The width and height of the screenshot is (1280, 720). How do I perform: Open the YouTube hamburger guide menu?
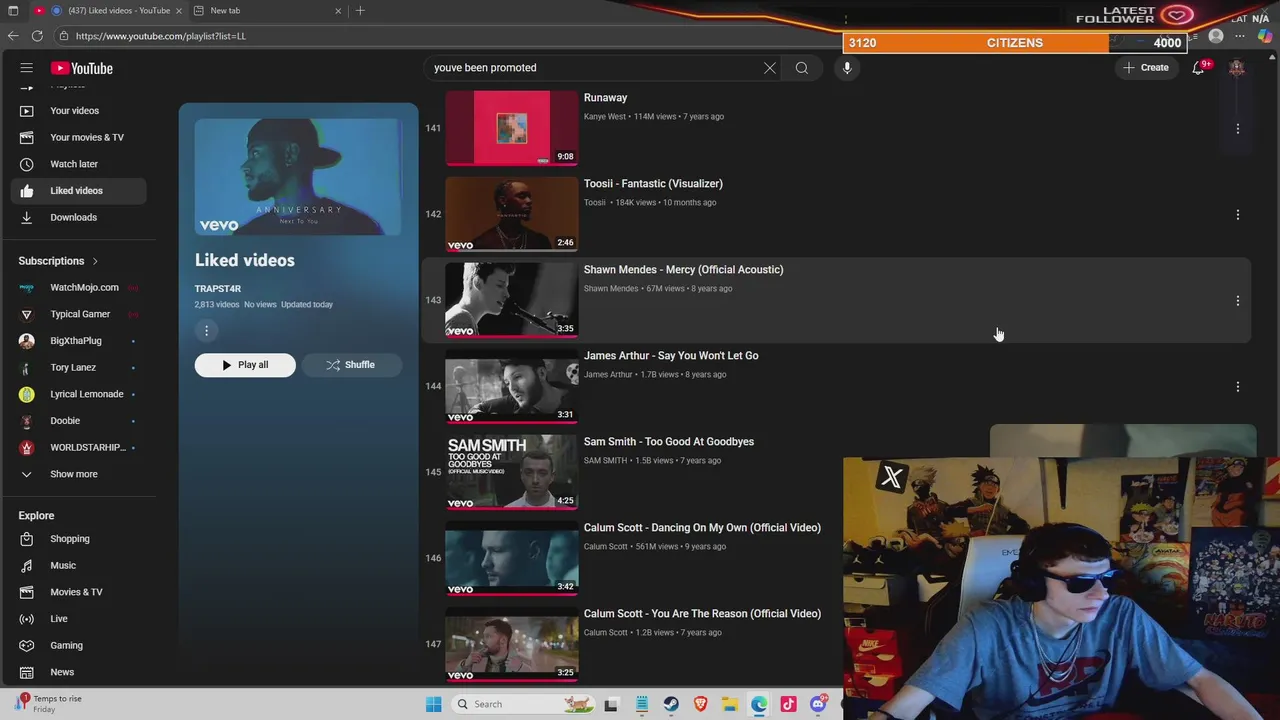(27, 68)
